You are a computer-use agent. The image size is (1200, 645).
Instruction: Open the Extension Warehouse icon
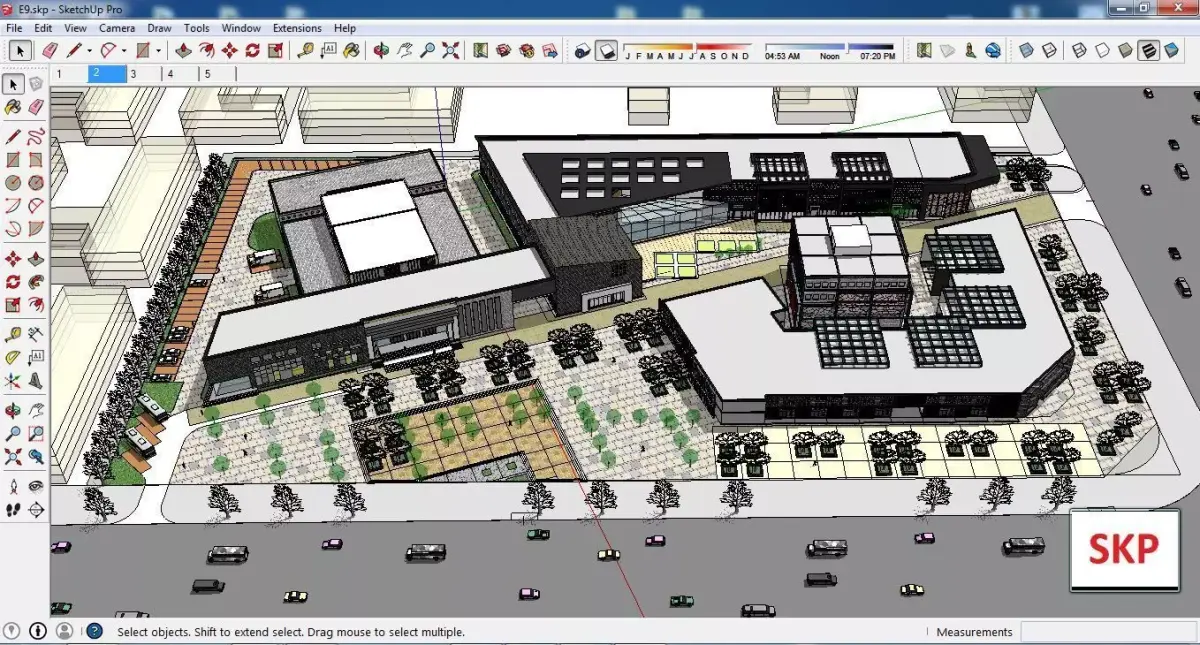(x=527, y=50)
